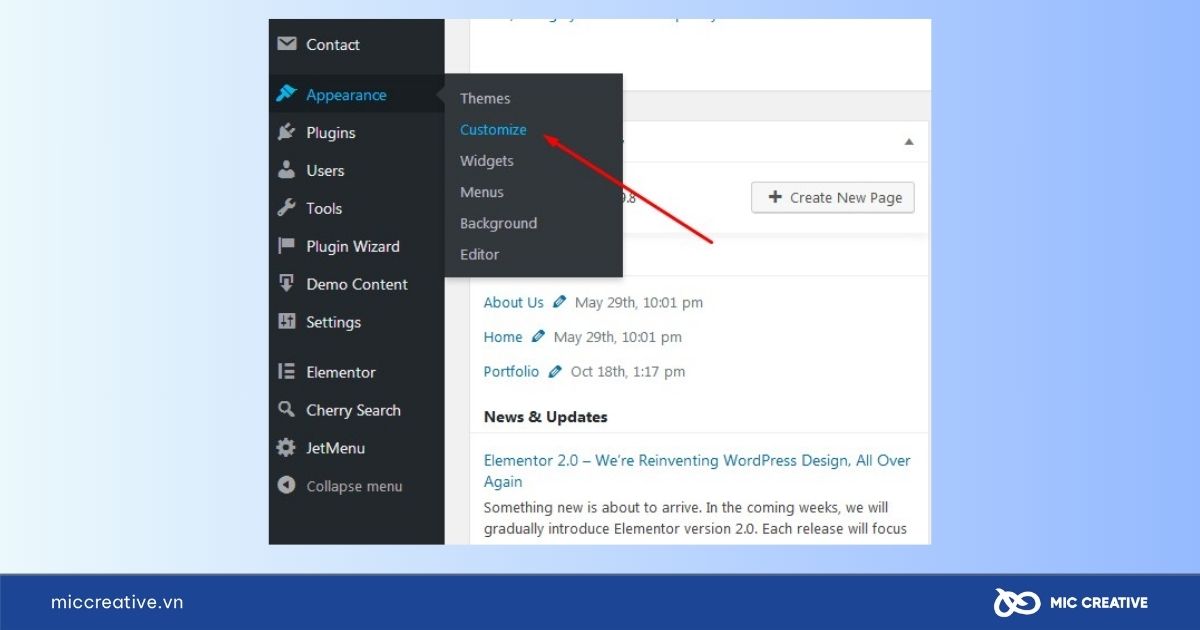1200x630 pixels.
Task: Click the edit pencil next to Portfolio
Action: 555,371
